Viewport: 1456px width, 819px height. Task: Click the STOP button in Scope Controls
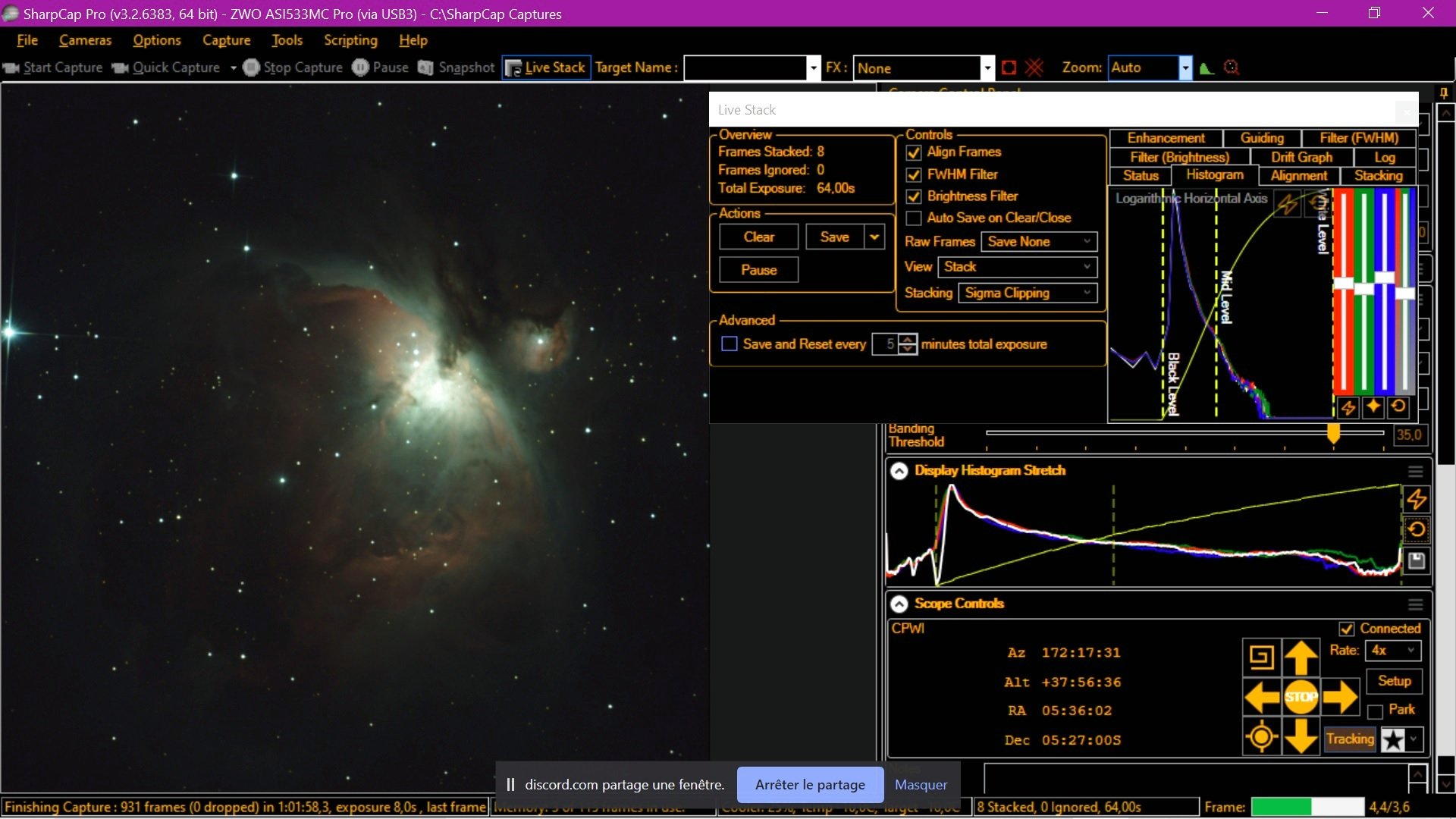point(1301,697)
